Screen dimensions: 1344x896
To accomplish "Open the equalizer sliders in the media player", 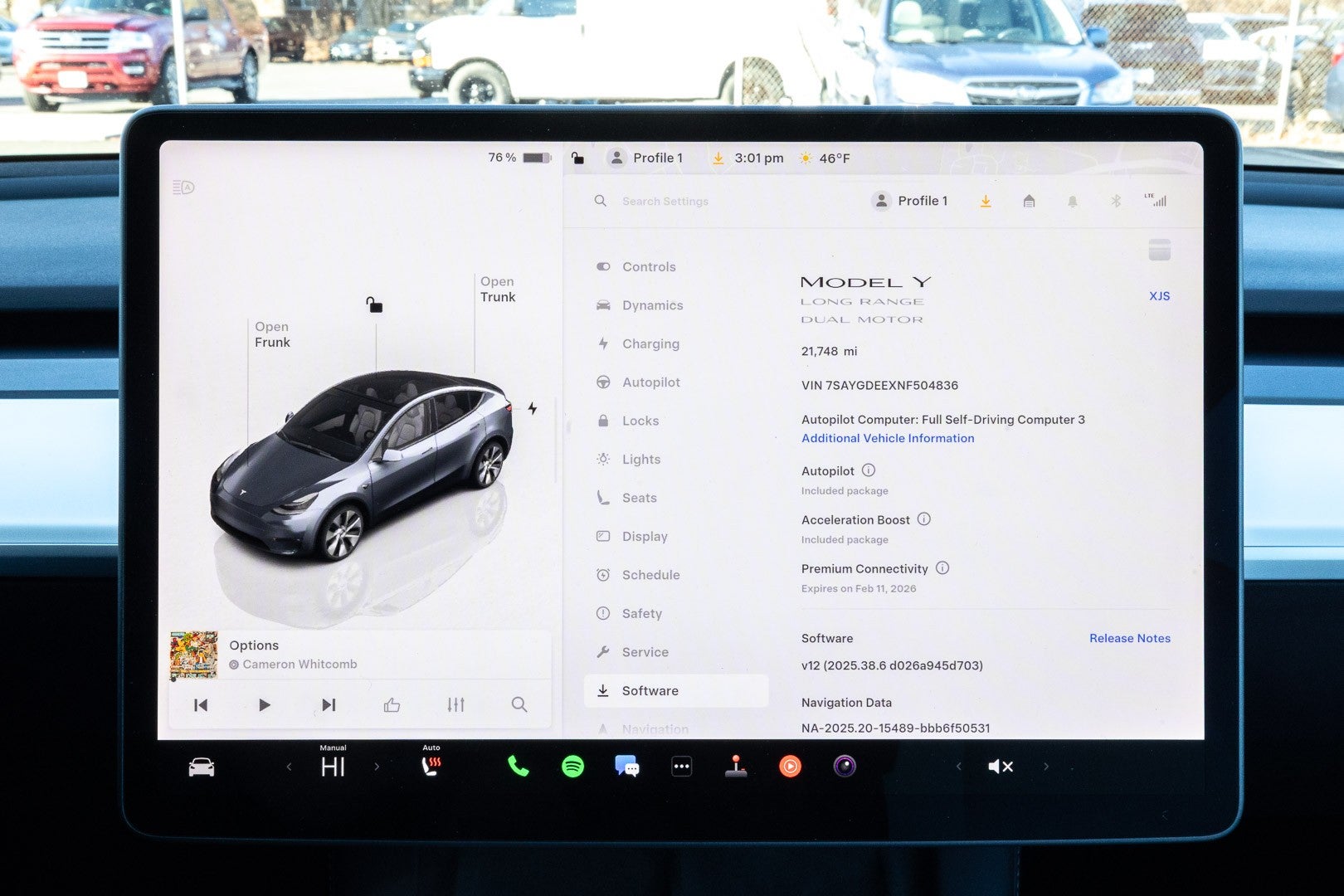I will [455, 704].
